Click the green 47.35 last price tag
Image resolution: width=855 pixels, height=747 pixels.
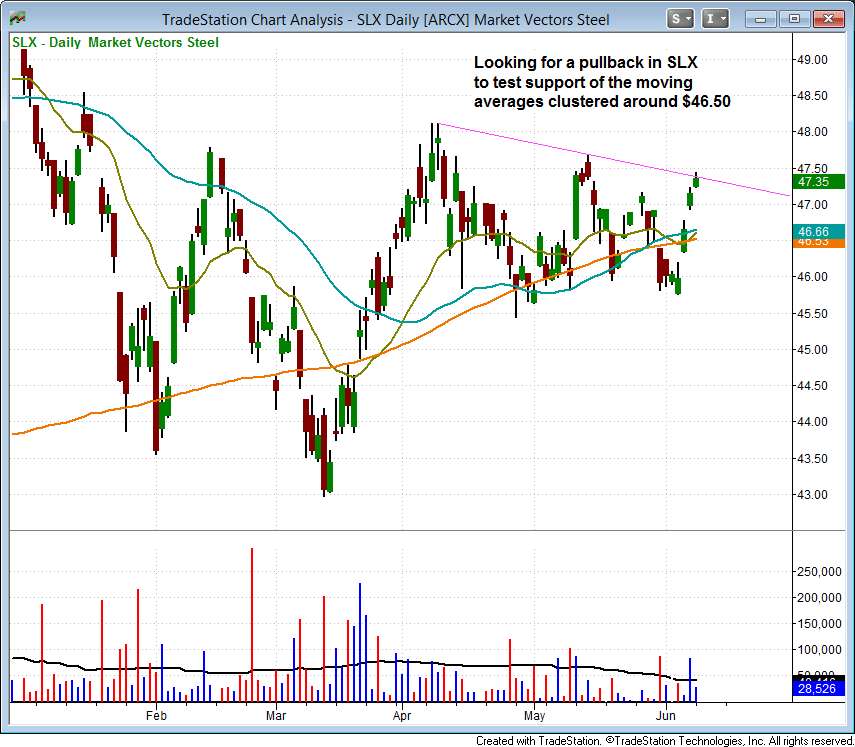tap(819, 182)
